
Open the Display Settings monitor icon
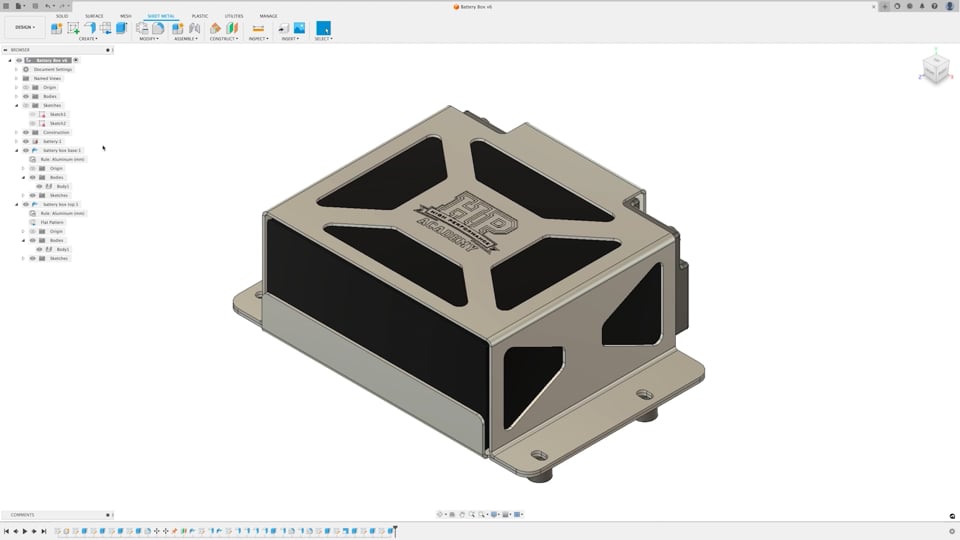point(495,514)
